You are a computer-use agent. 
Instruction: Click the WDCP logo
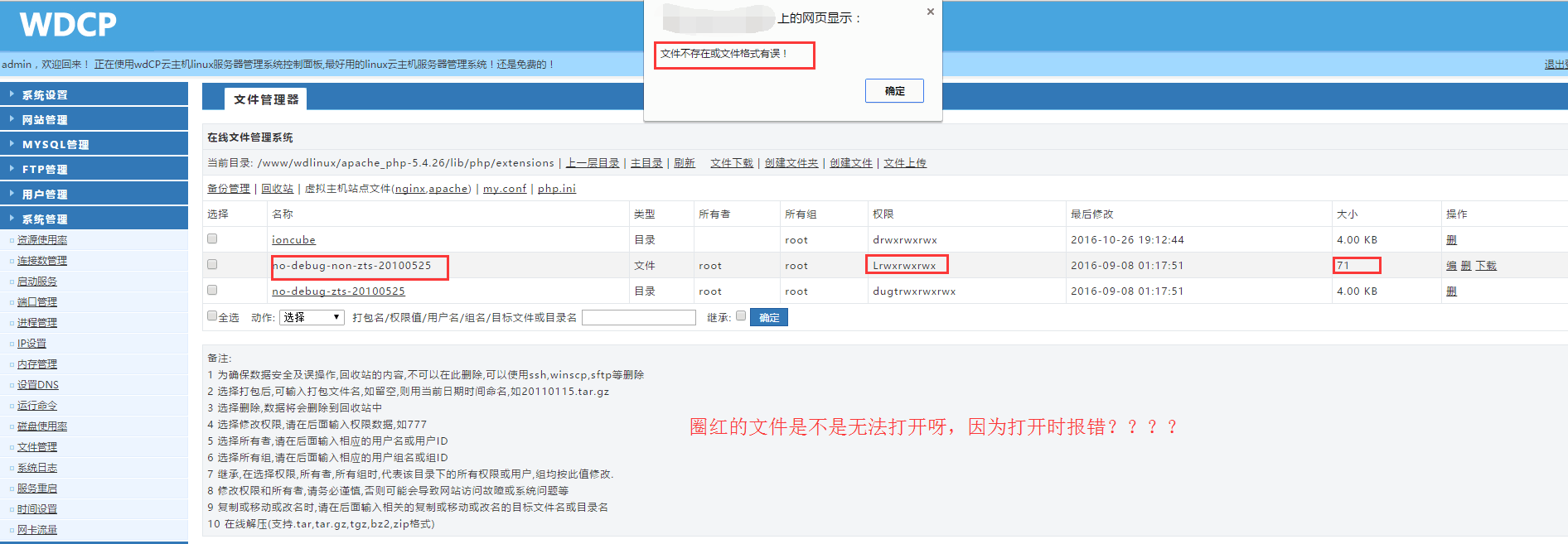pyautogui.click(x=68, y=25)
